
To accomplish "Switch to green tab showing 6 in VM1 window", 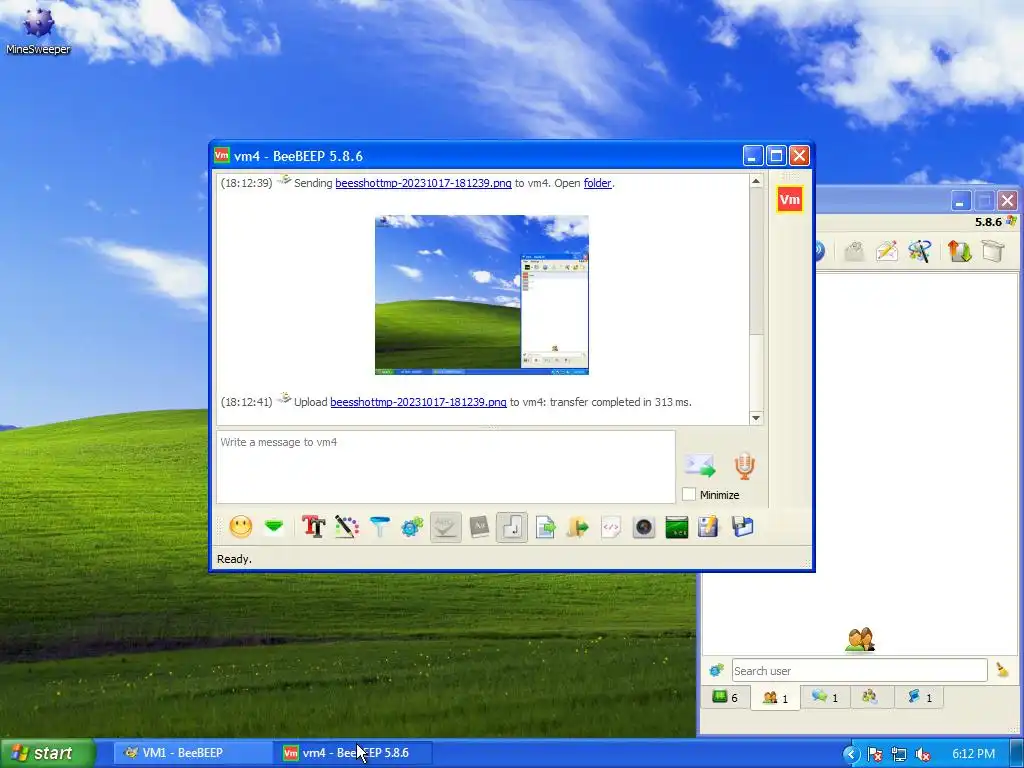I will click(x=725, y=697).
